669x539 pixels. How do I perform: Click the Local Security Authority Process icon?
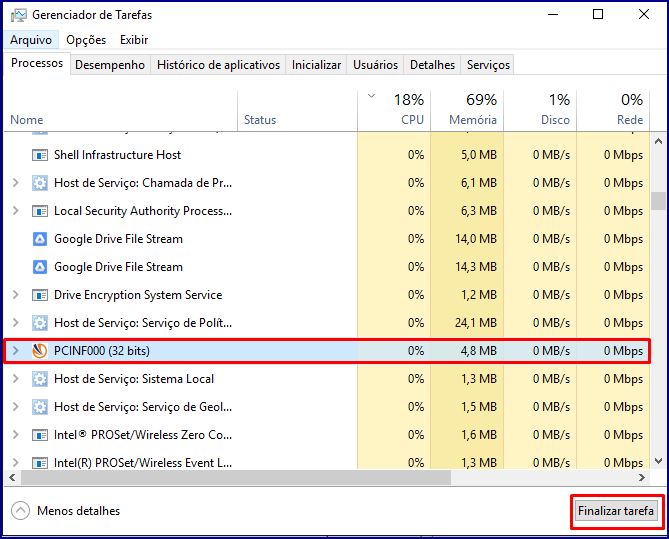coord(40,211)
